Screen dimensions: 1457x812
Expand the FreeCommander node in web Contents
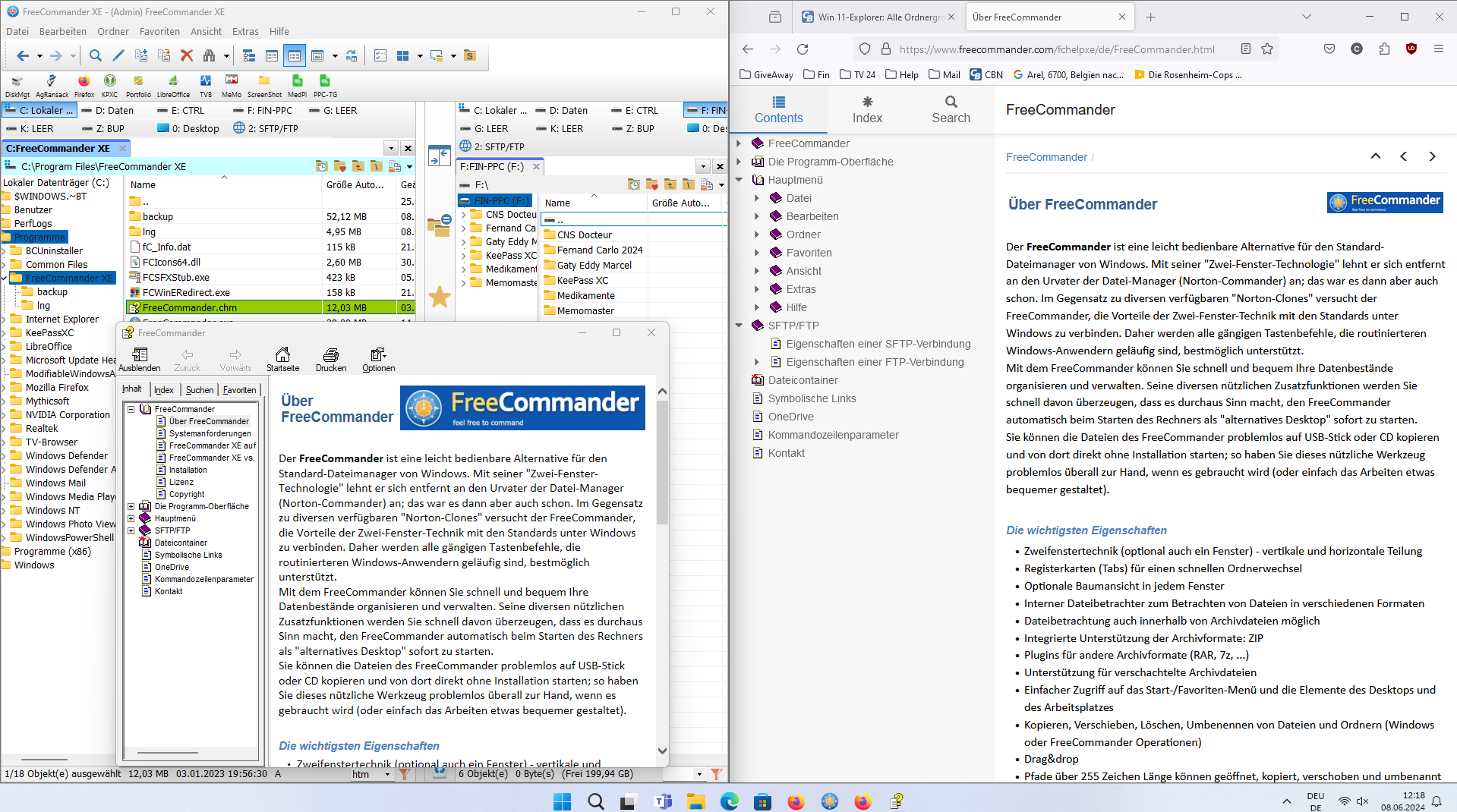coord(739,143)
